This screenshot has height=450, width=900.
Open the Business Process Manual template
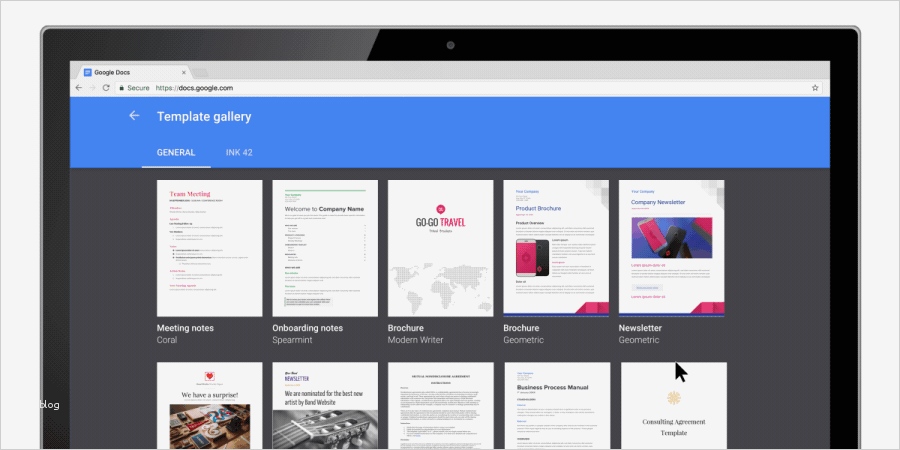(x=557, y=406)
